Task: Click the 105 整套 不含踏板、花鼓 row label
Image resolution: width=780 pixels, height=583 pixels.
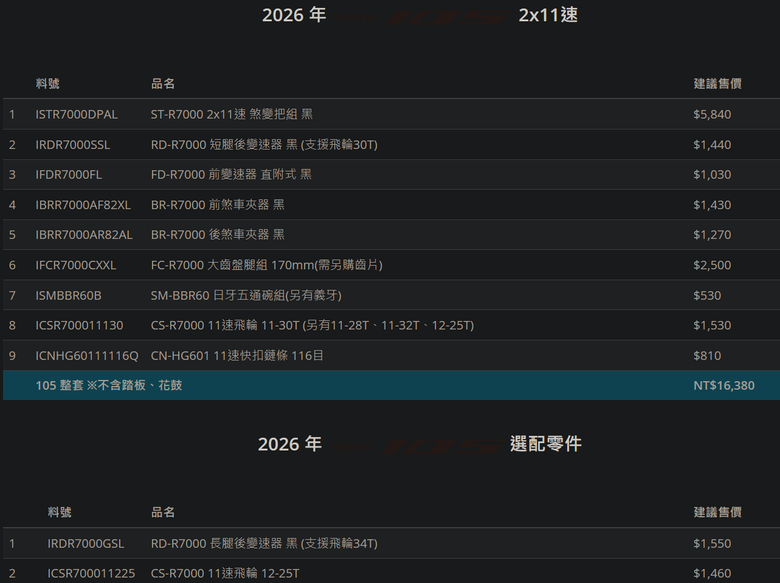Action: tap(109, 386)
